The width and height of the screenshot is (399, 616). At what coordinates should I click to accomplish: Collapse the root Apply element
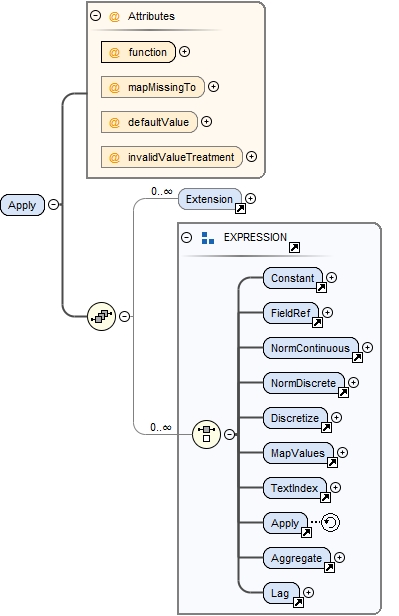pyautogui.click(x=53, y=205)
